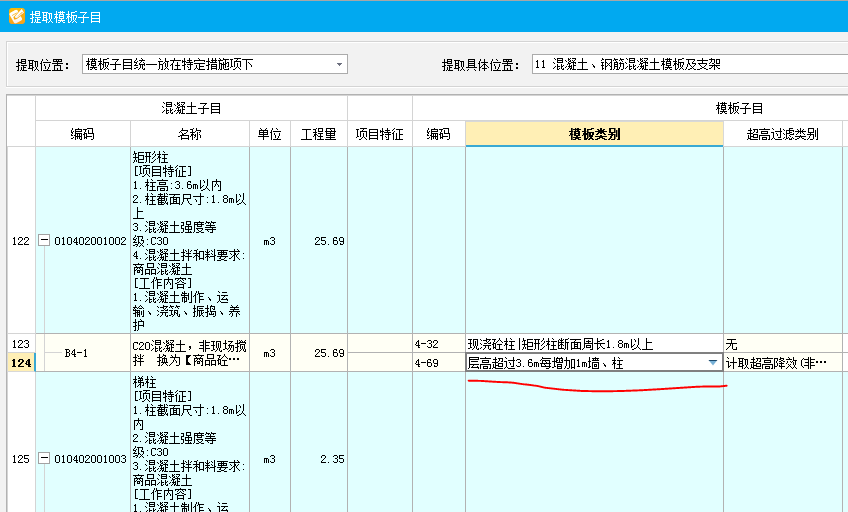Image resolution: width=848 pixels, height=512 pixels.
Task: Open the 提取位置 dropdown list
Action: coord(339,64)
